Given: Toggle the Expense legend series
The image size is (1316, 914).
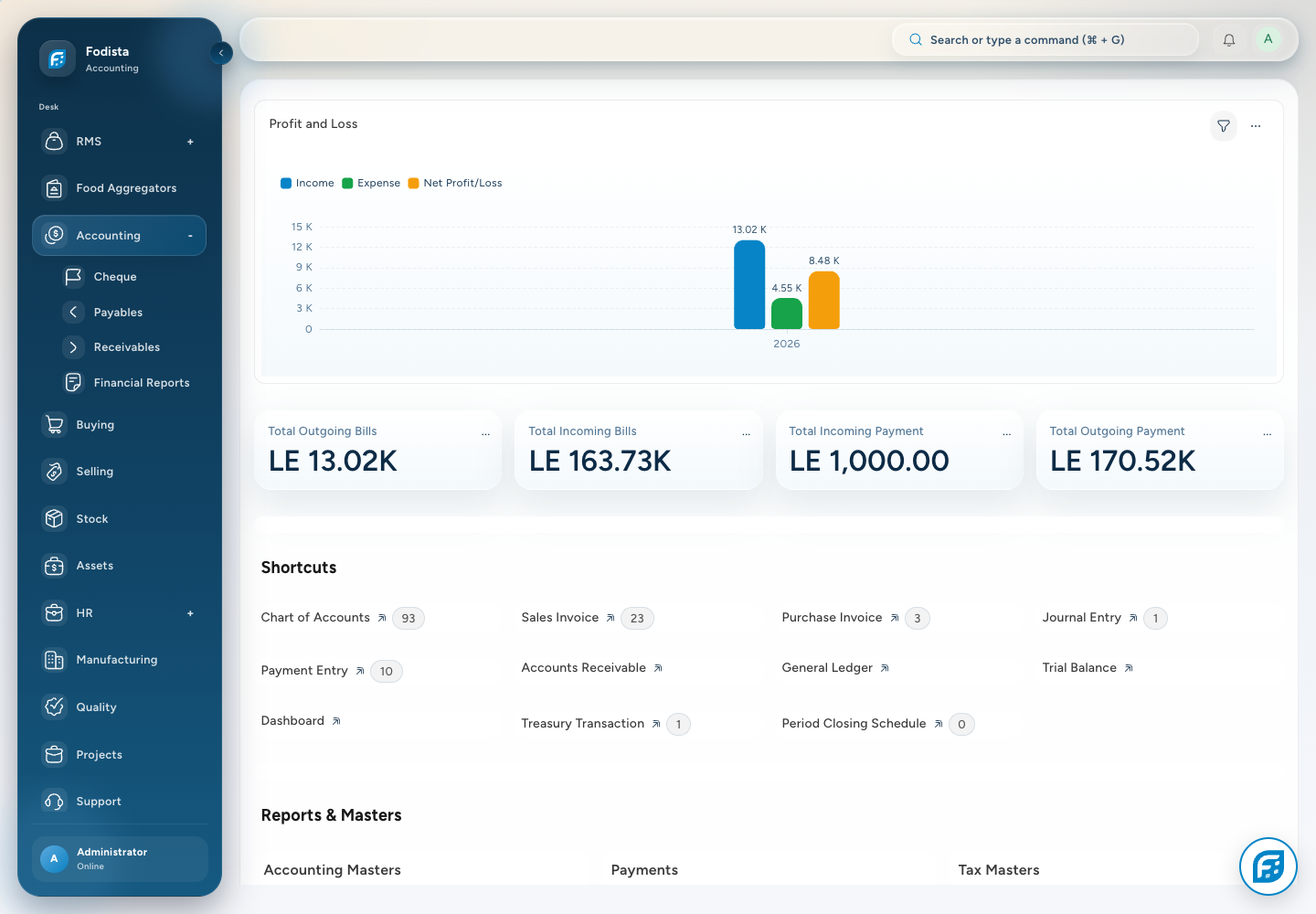Looking at the screenshot, I should coord(371,183).
